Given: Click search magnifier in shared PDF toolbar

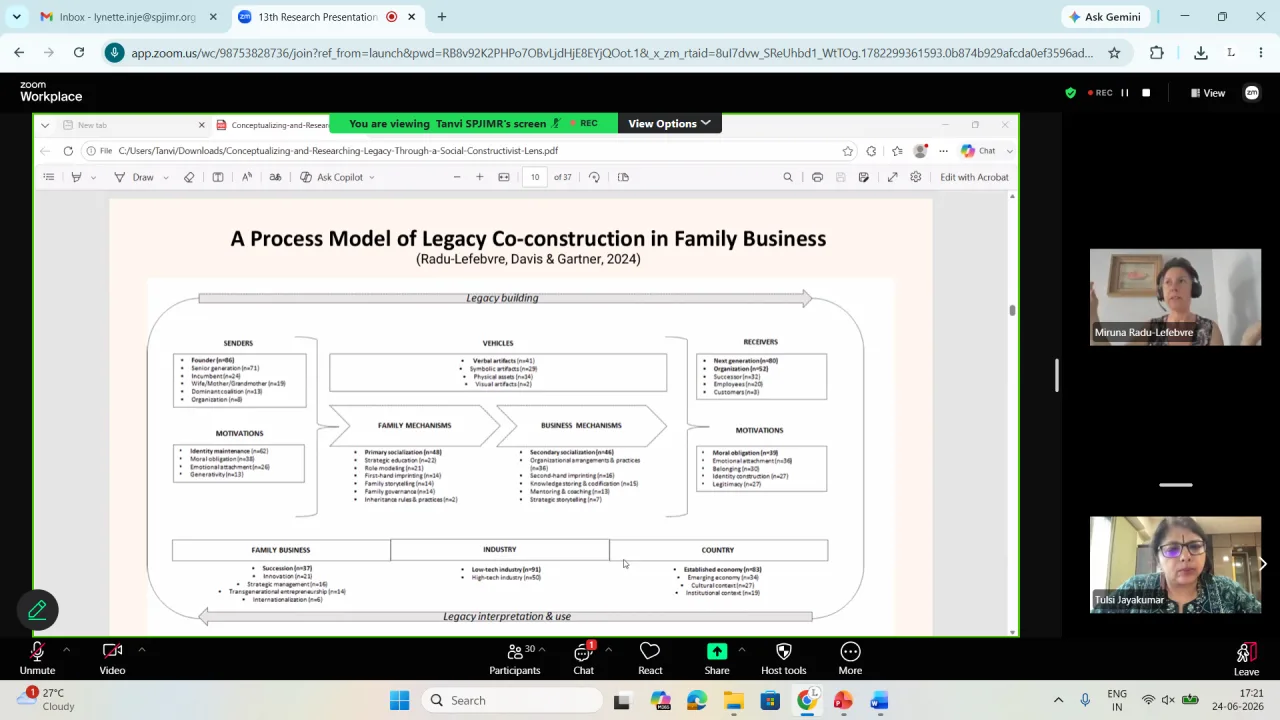Looking at the screenshot, I should tap(788, 177).
